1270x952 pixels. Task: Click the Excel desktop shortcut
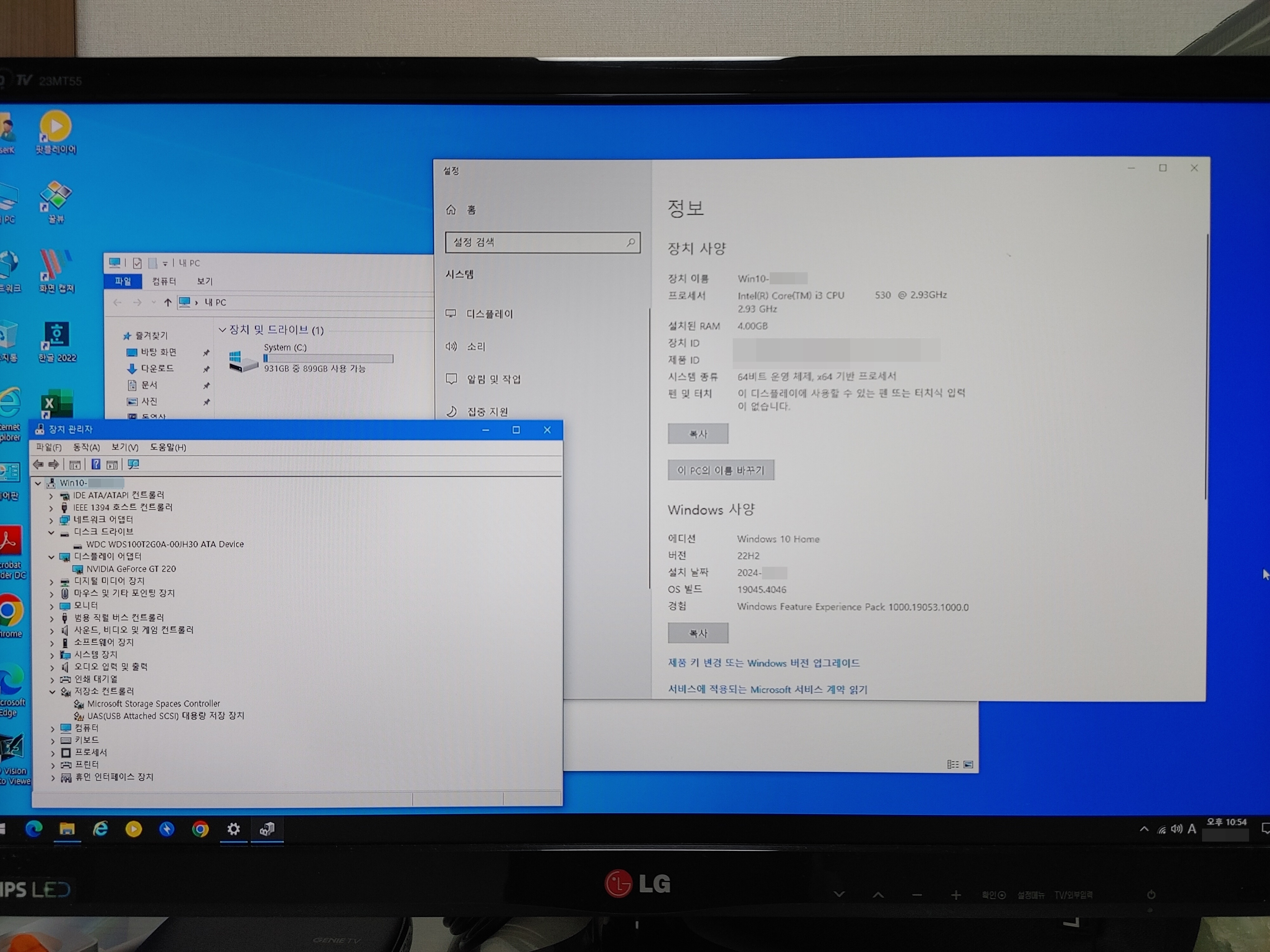pyautogui.click(x=57, y=404)
